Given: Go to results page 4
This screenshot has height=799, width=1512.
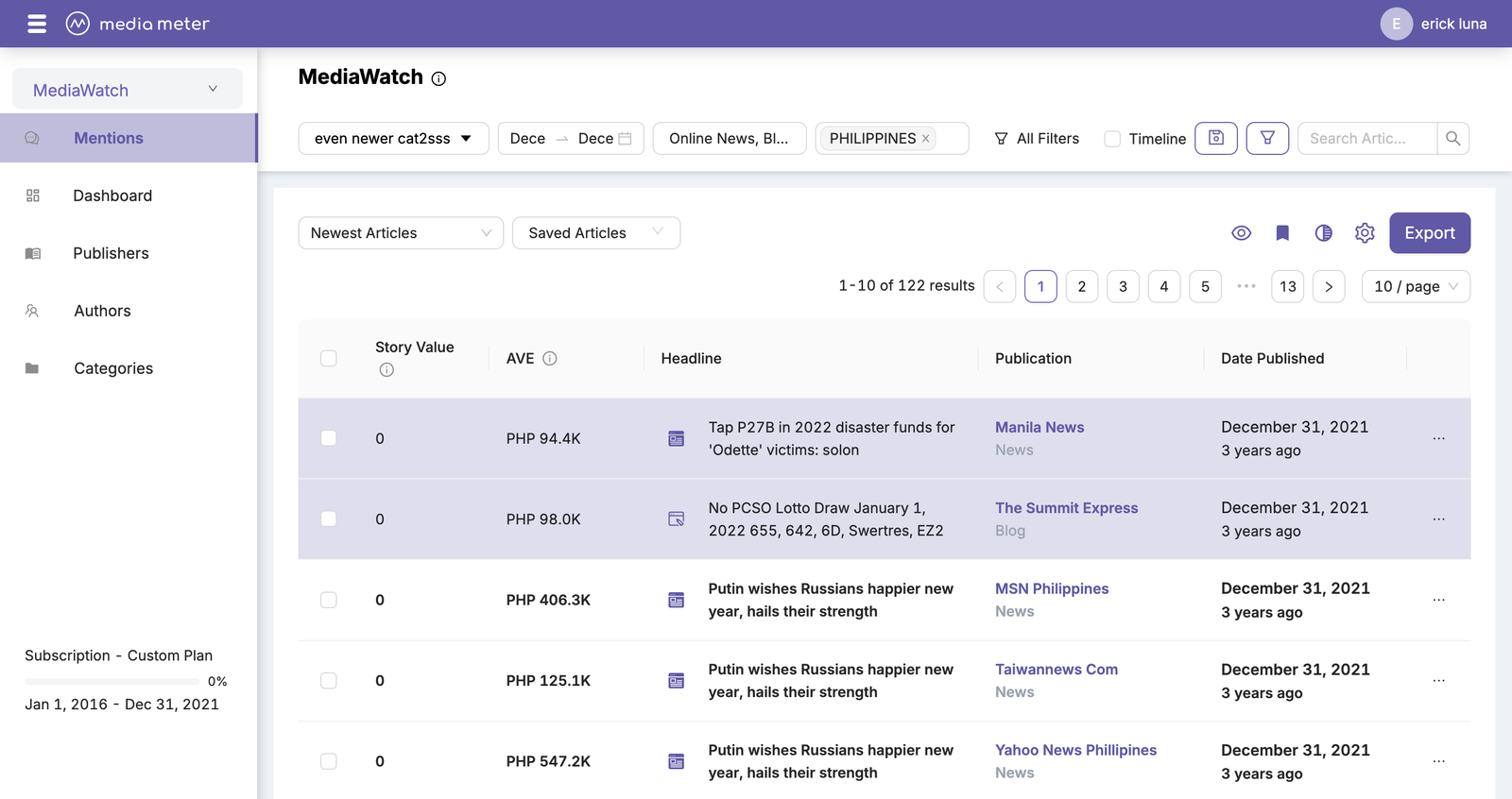Looking at the screenshot, I should click(x=1164, y=286).
